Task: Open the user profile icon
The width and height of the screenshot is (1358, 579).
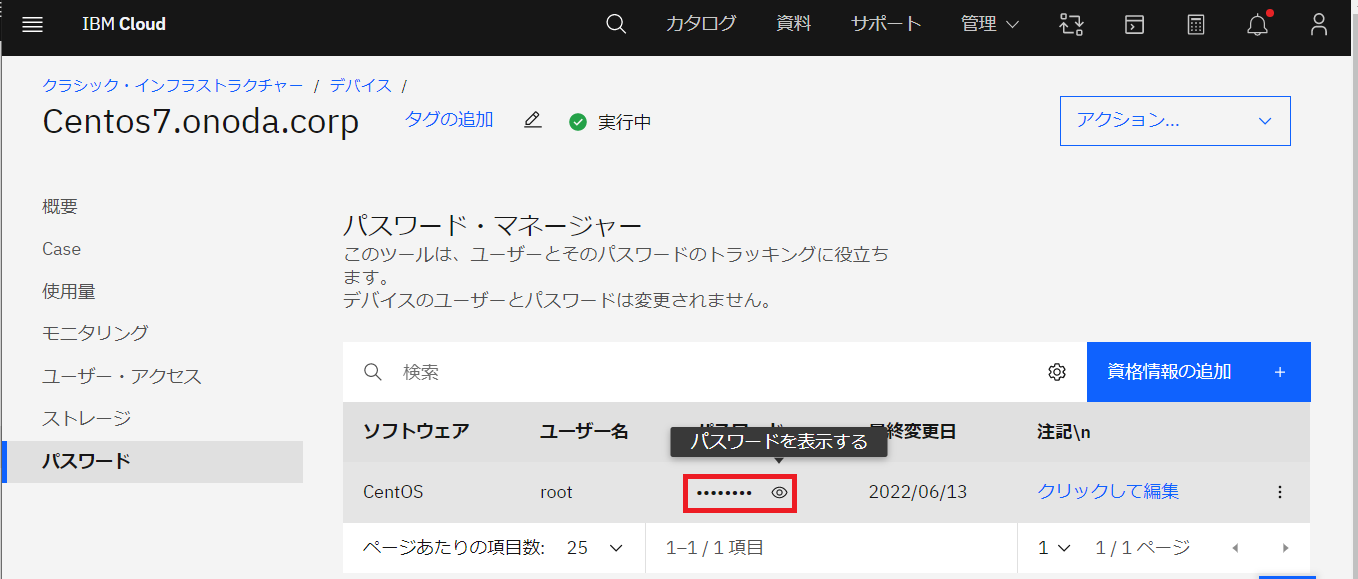Action: 1319,25
